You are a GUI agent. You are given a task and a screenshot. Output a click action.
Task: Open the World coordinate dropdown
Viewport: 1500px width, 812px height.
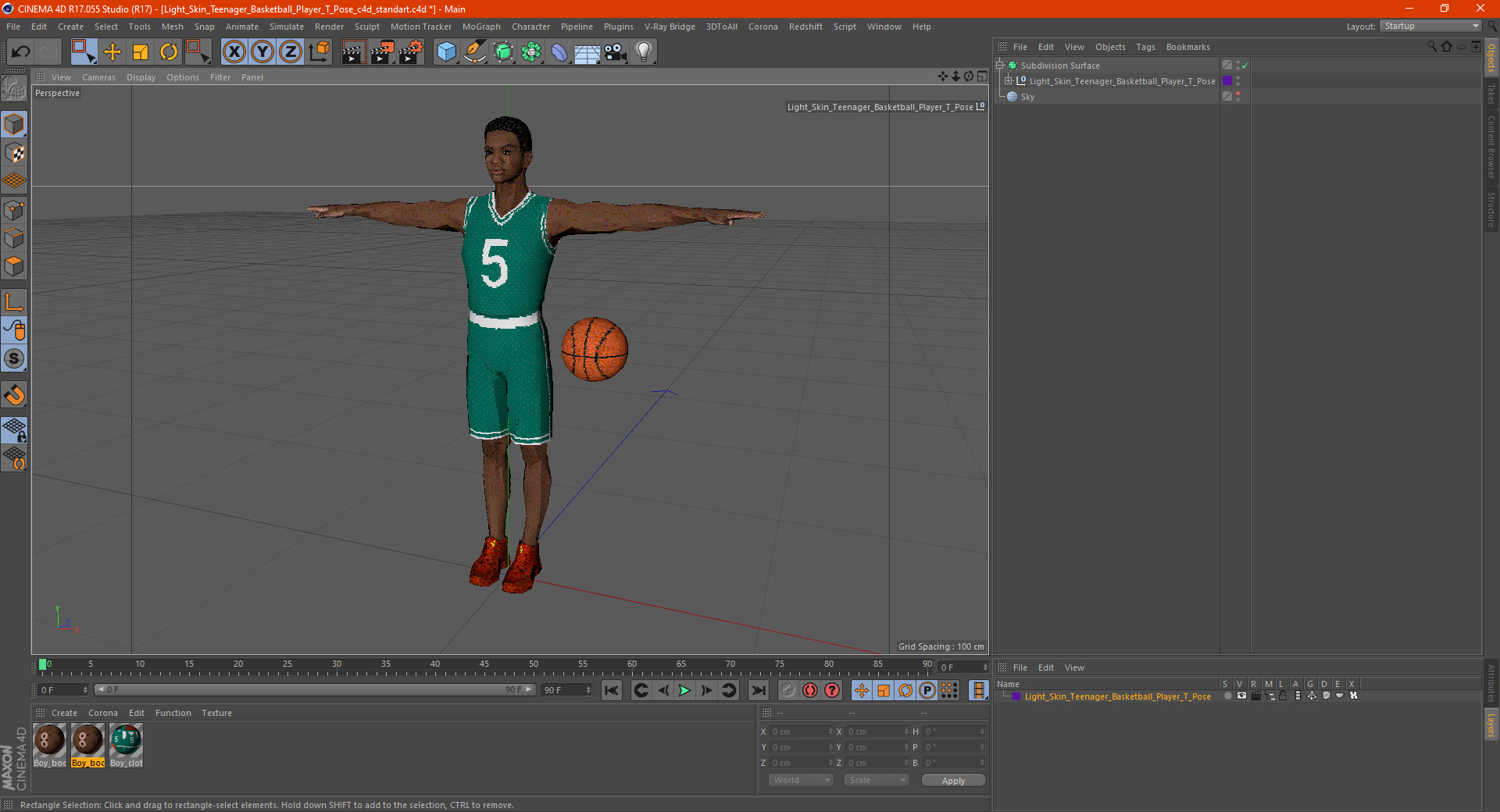[801, 780]
